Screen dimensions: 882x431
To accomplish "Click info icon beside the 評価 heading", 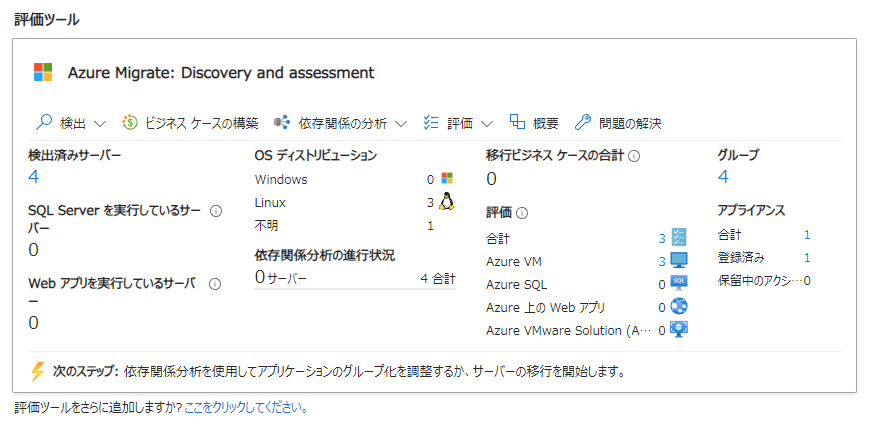I will coord(521,213).
